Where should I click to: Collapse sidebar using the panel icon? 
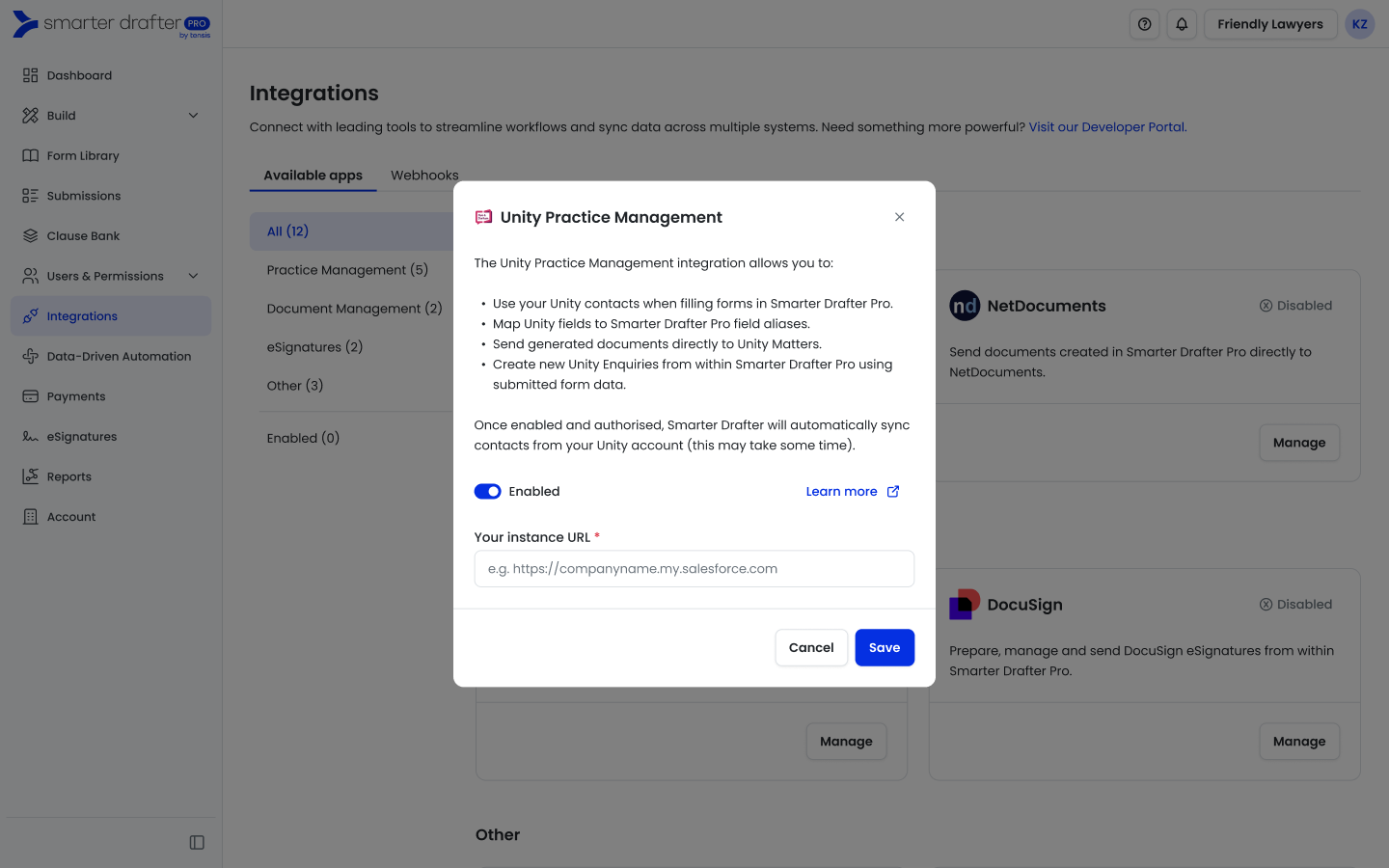coord(197,843)
